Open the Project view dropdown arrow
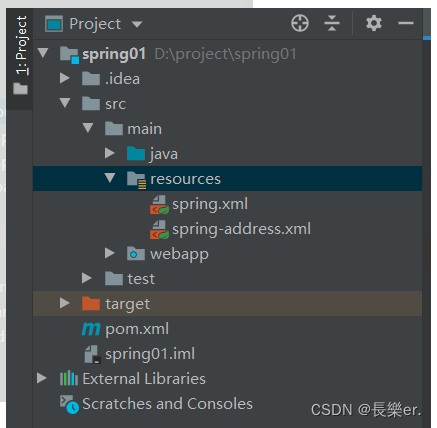The image size is (437, 428). 137,24
